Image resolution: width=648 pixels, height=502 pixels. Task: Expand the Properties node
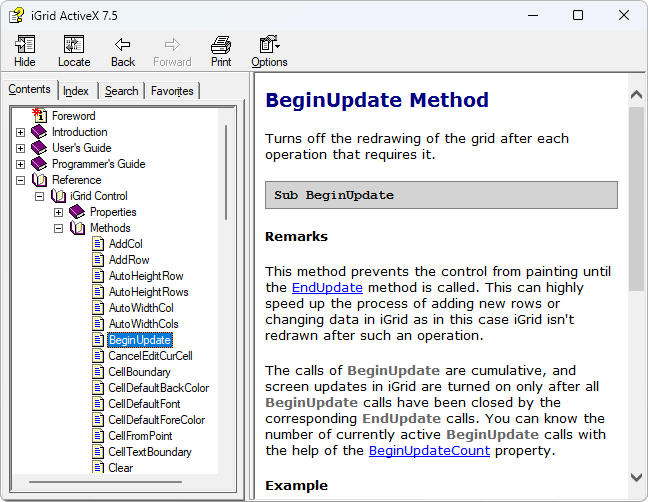point(58,212)
